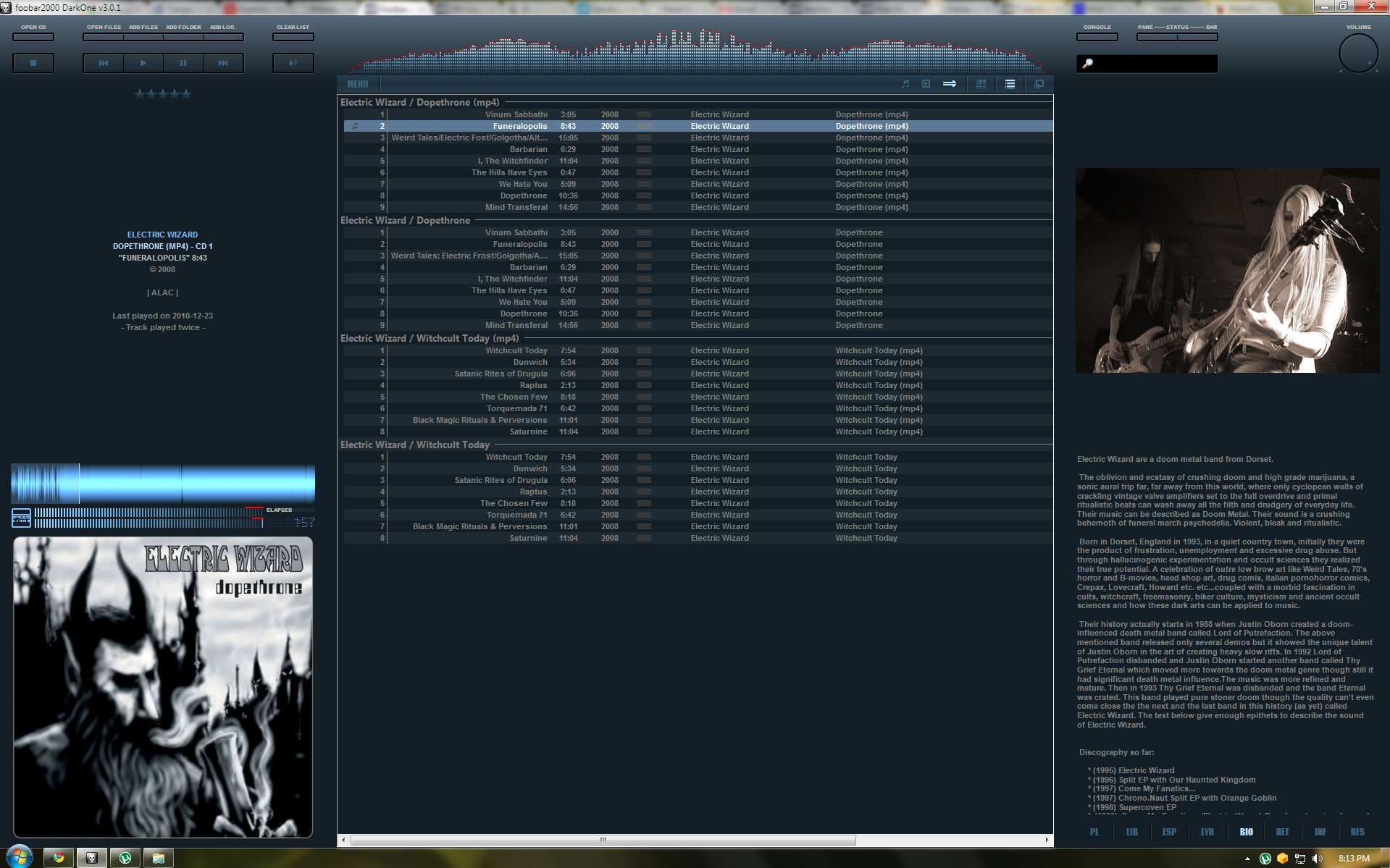Select the list view icon on playlist toolbar
The width and height of the screenshot is (1390, 868).
click(1010, 83)
